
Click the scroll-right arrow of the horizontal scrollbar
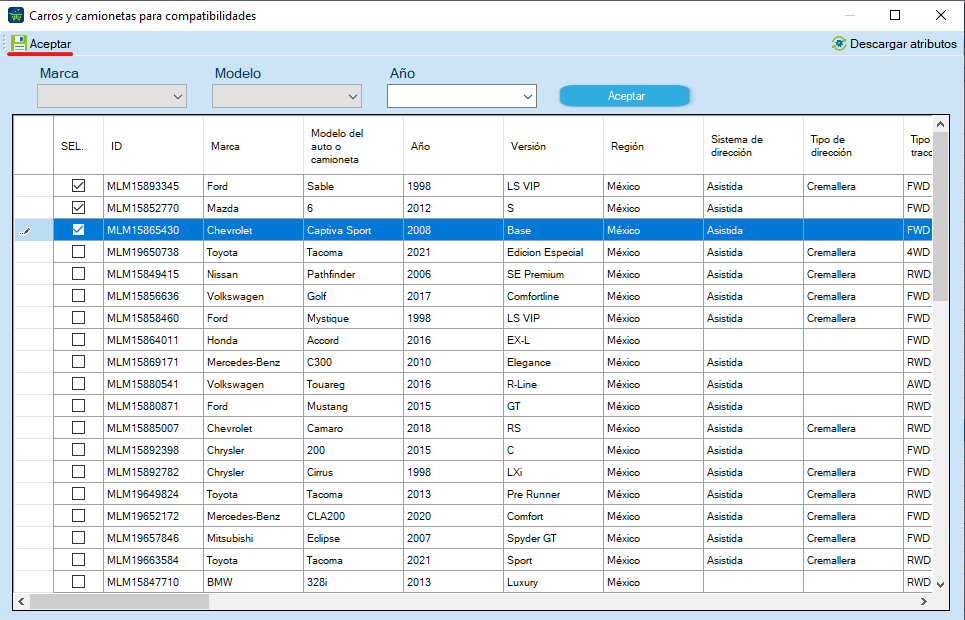923,601
